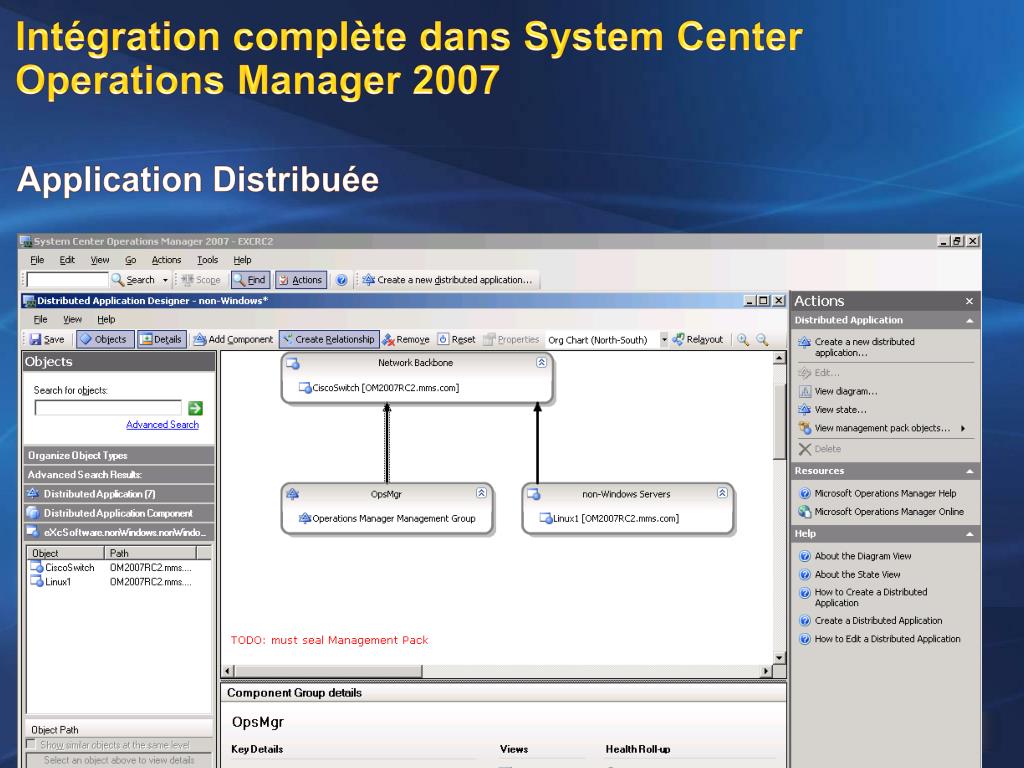Click the diagram vertical scrollbar up arrow
This screenshot has height=768, width=1024.
(779, 358)
